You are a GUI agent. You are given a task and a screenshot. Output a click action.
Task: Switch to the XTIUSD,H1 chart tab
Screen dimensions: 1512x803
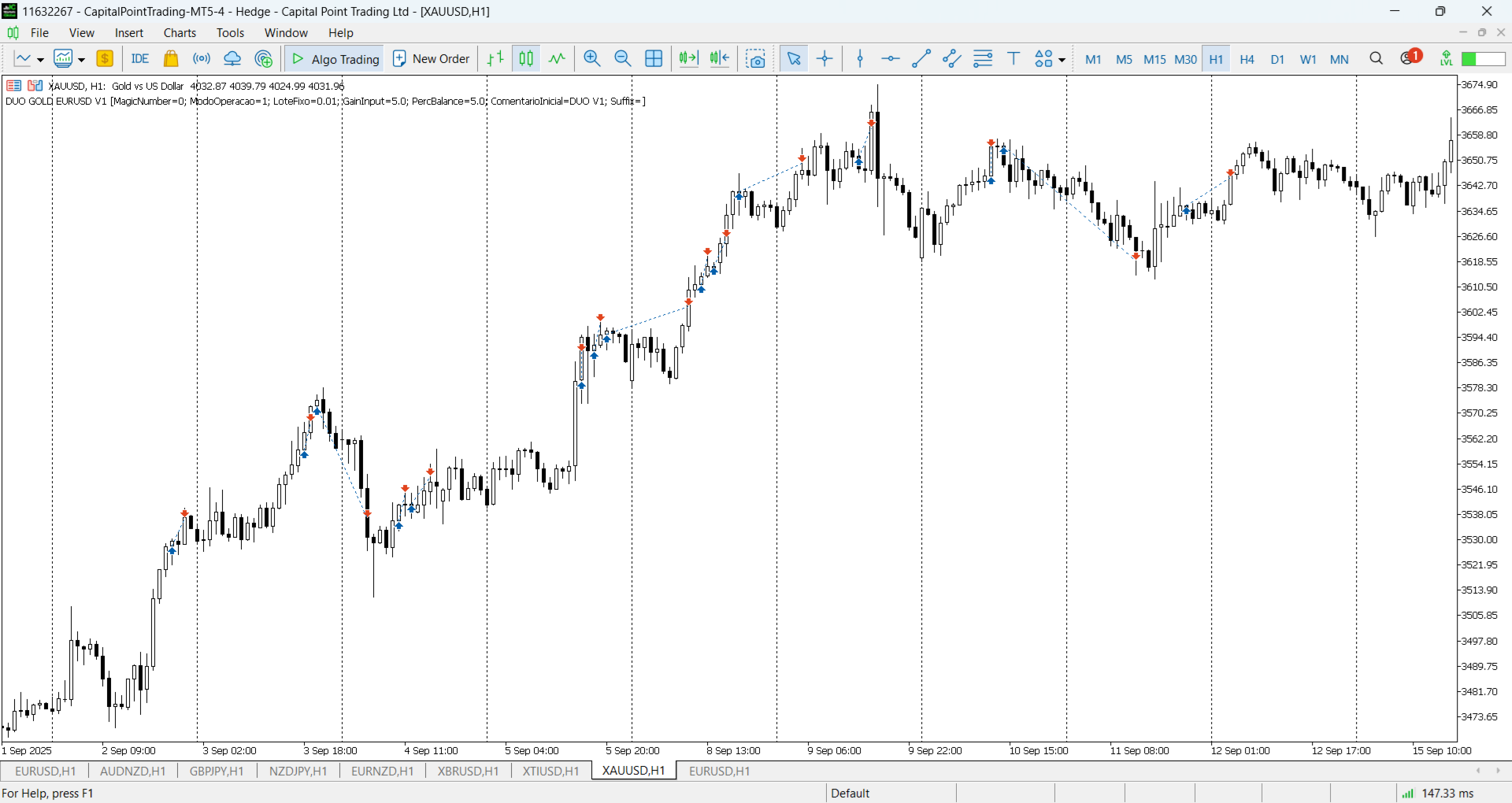551,772
